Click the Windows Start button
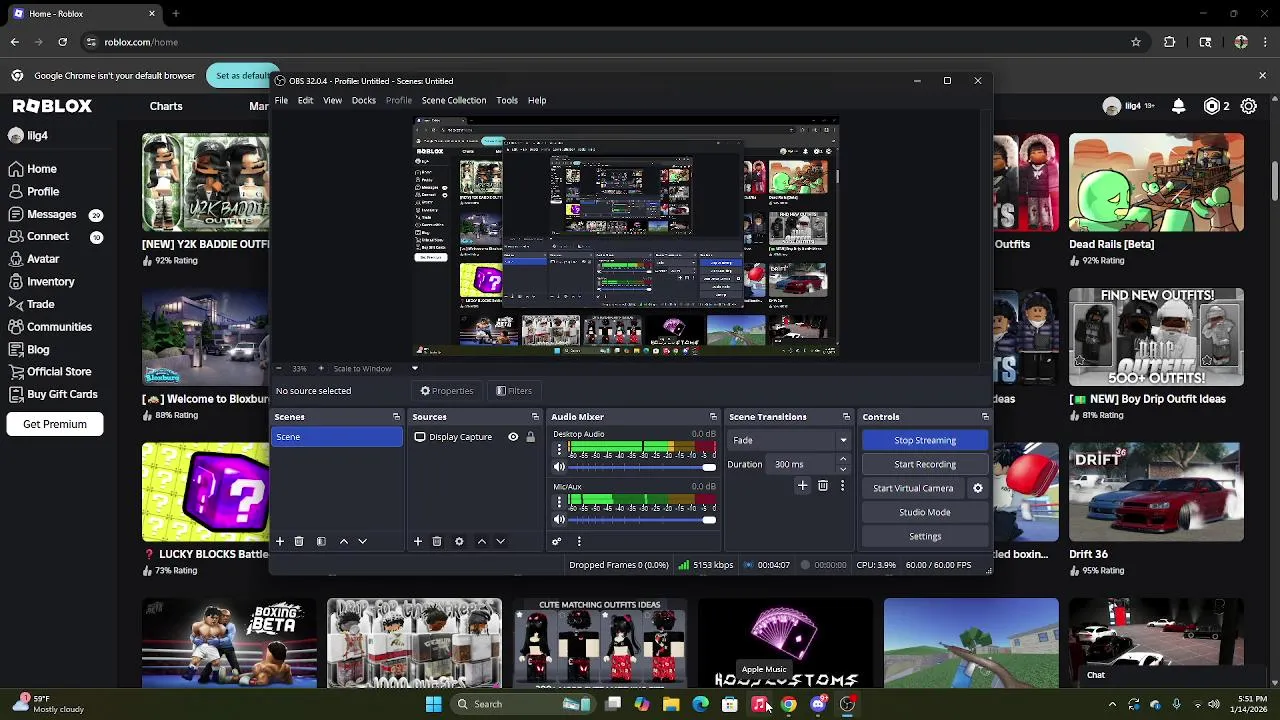 433,704
